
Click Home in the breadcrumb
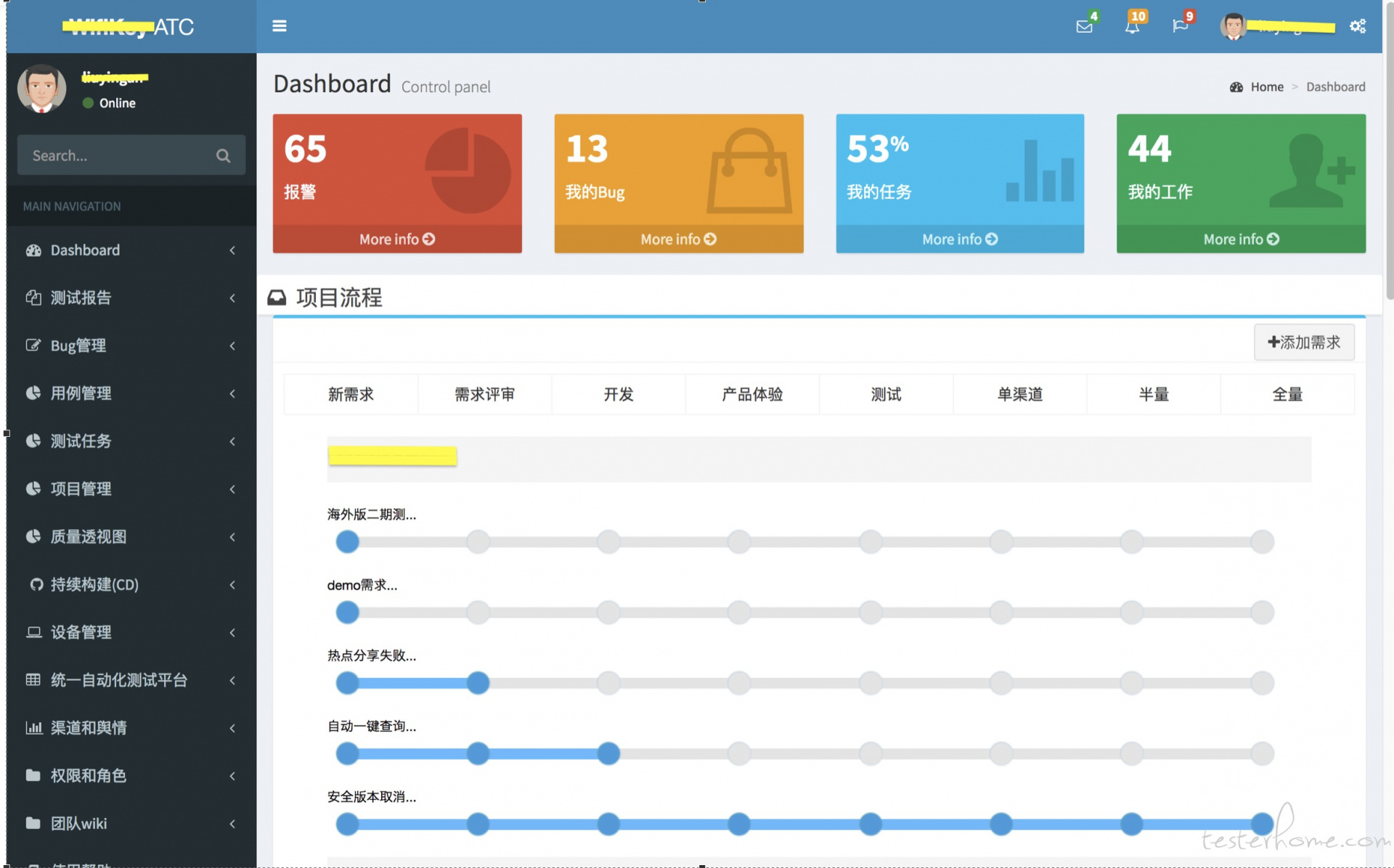point(1266,87)
